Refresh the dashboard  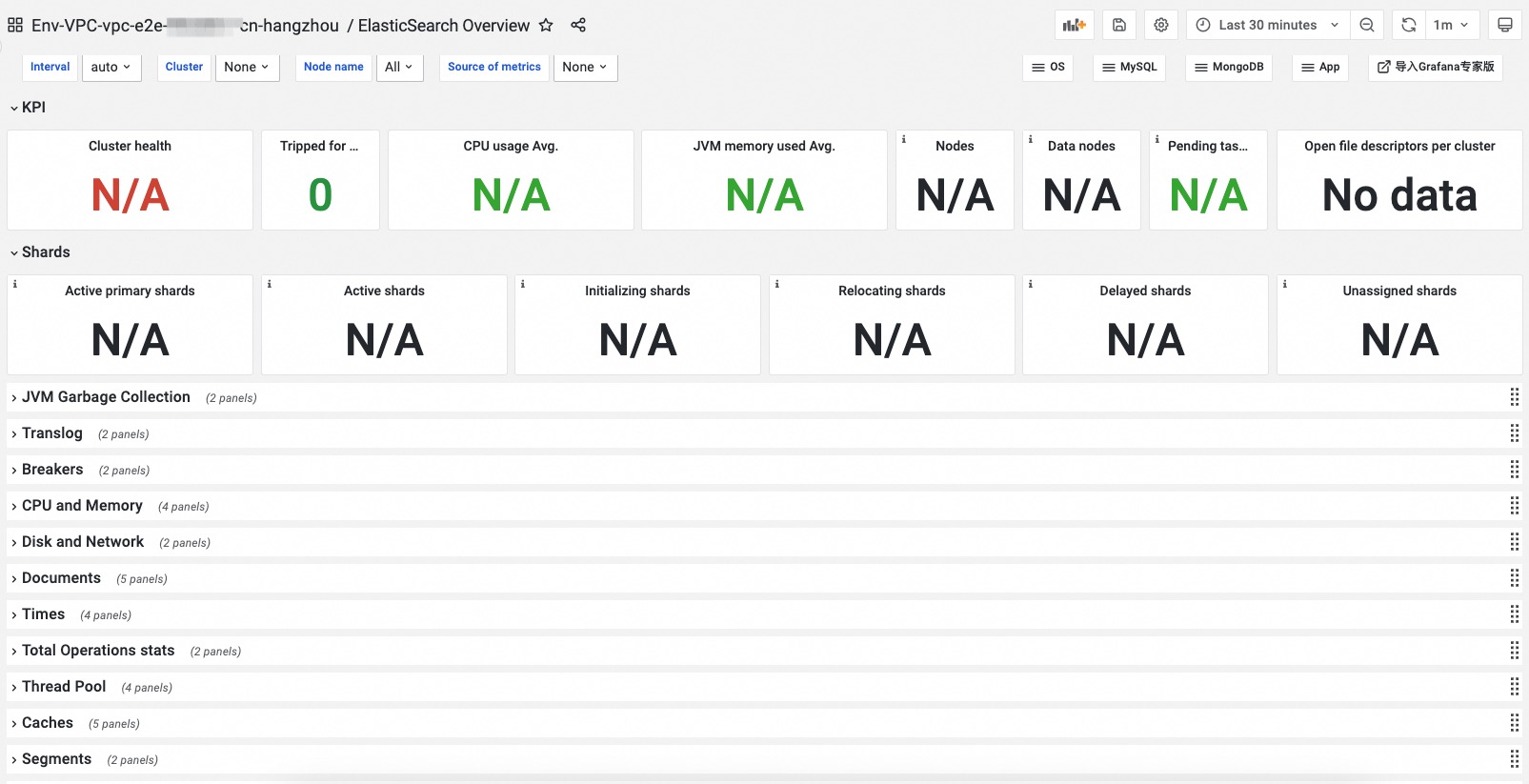pyautogui.click(x=1409, y=25)
